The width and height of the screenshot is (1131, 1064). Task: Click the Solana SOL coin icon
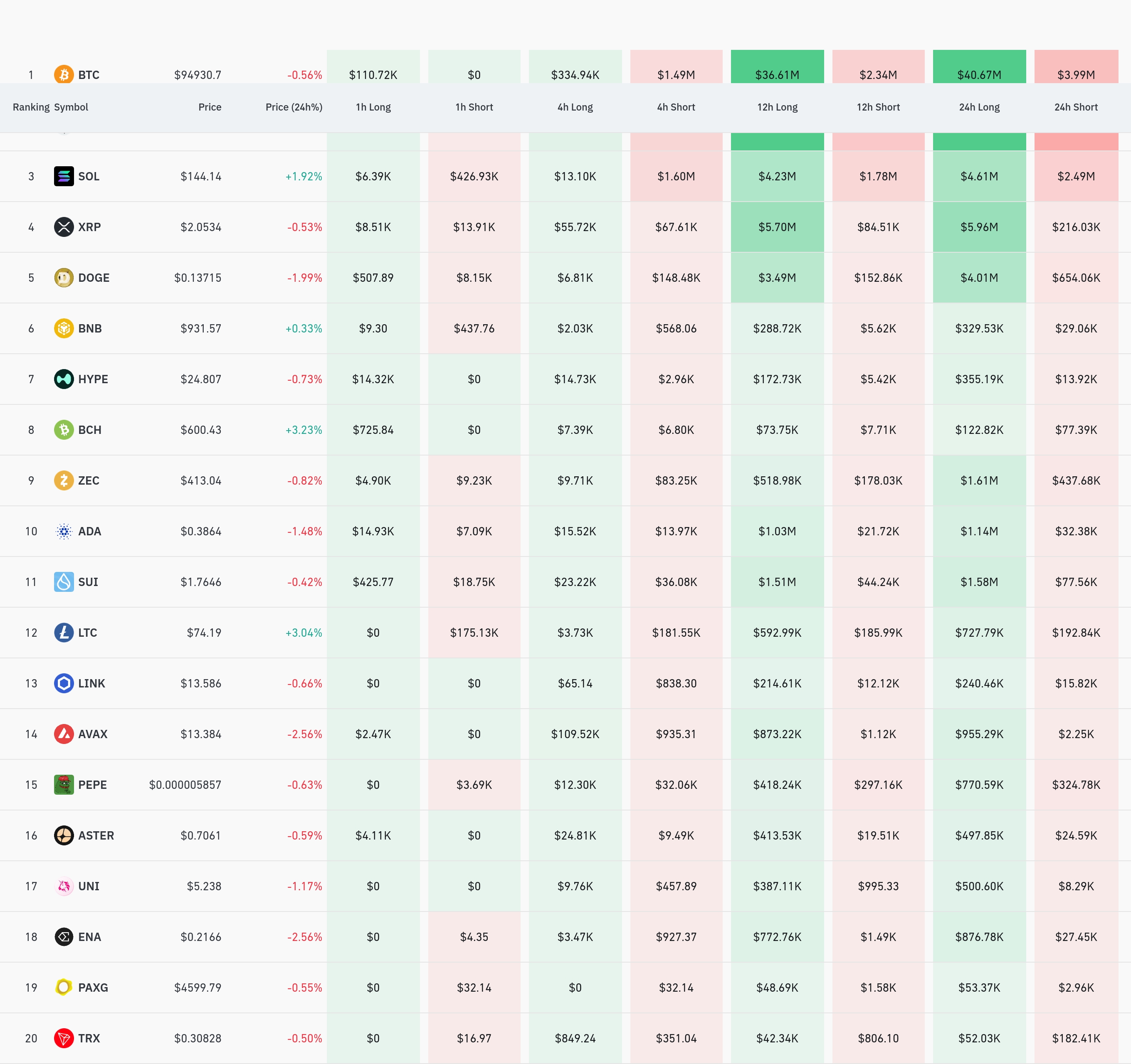pos(64,176)
